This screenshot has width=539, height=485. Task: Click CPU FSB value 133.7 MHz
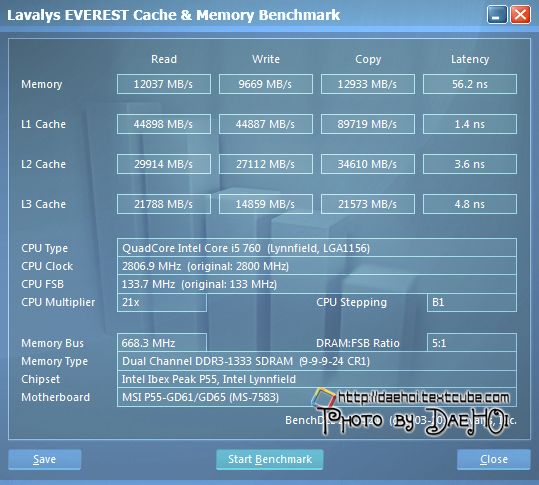317,284
